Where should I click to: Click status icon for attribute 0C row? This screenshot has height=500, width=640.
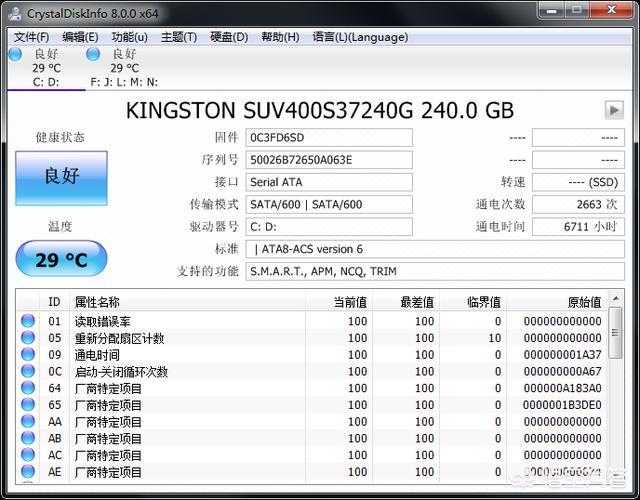pyautogui.click(x=28, y=371)
